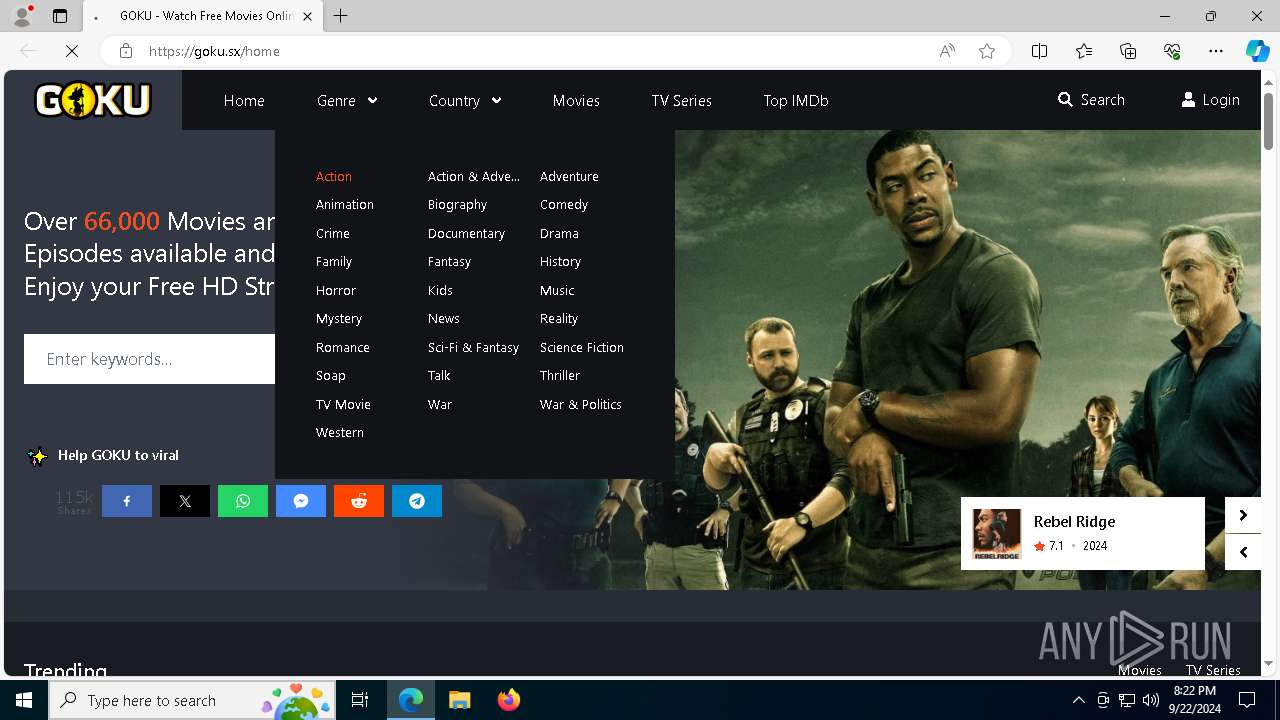Select Documentary genre
Viewport: 1280px width, 720px height.
point(466,233)
